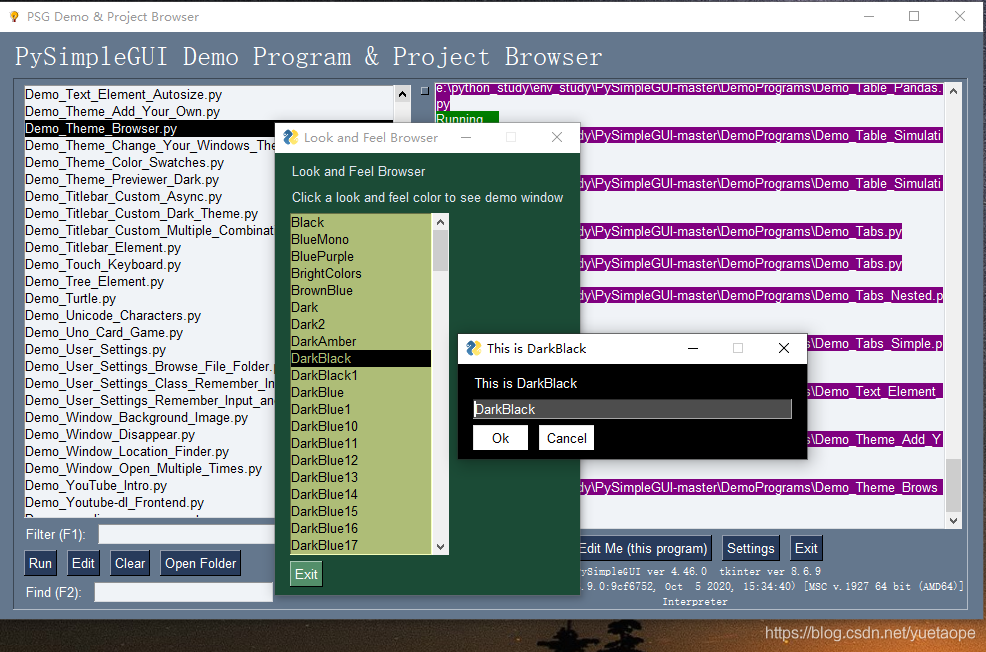Click up arrow of output pane scrollbar
Image resolution: width=986 pixels, height=652 pixels.
pos(953,91)
